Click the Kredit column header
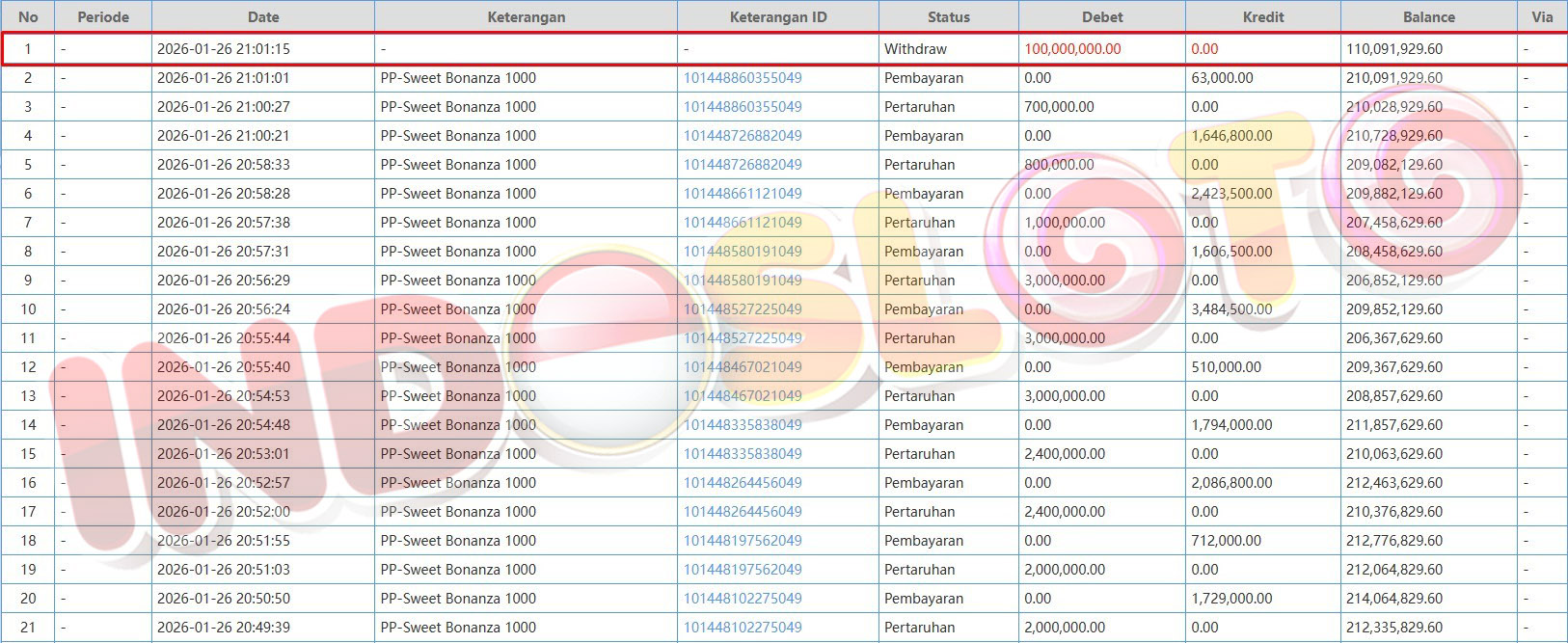 1262,16
